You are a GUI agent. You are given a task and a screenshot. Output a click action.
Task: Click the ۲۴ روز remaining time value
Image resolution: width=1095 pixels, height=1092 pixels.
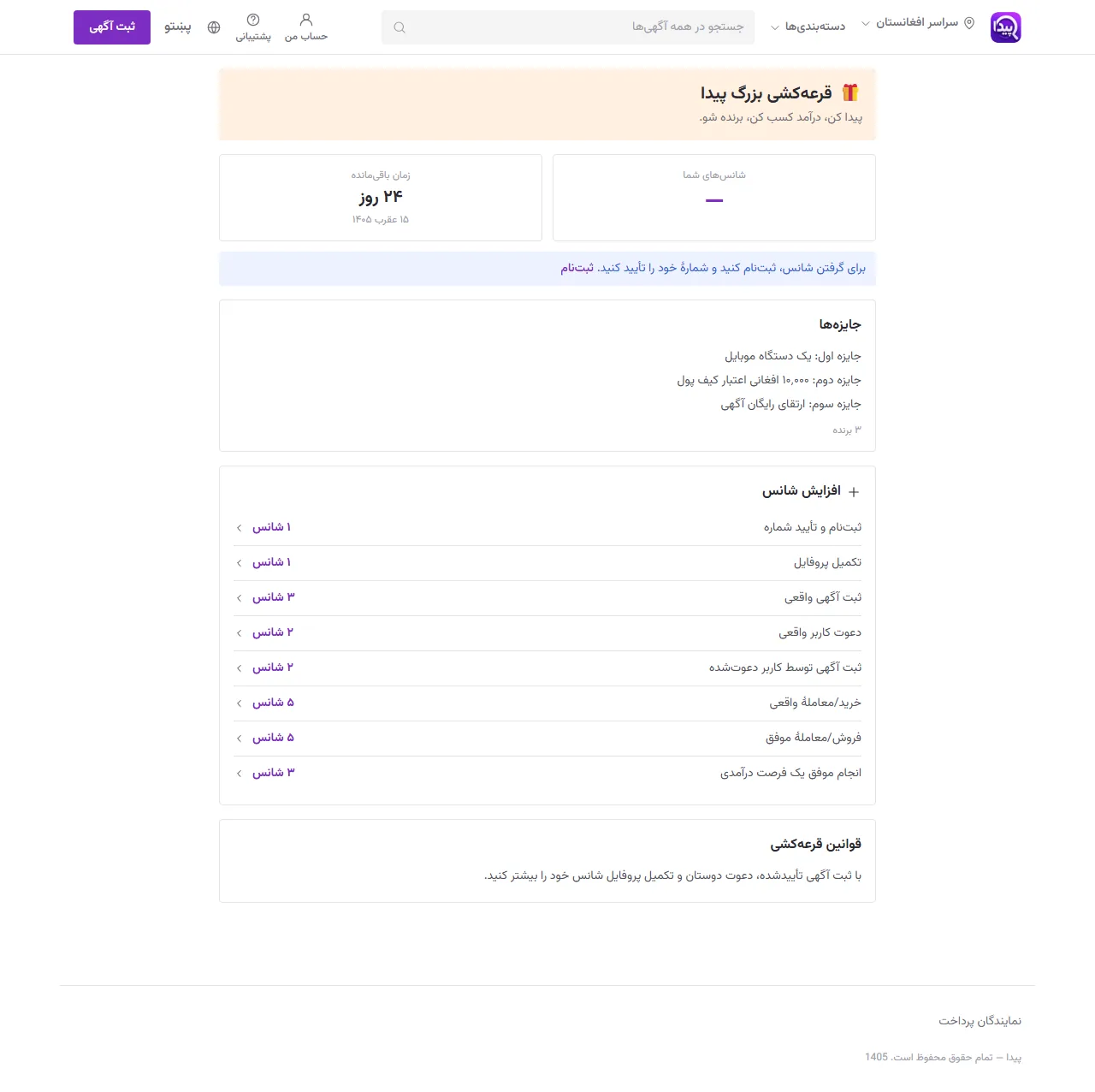381,197
